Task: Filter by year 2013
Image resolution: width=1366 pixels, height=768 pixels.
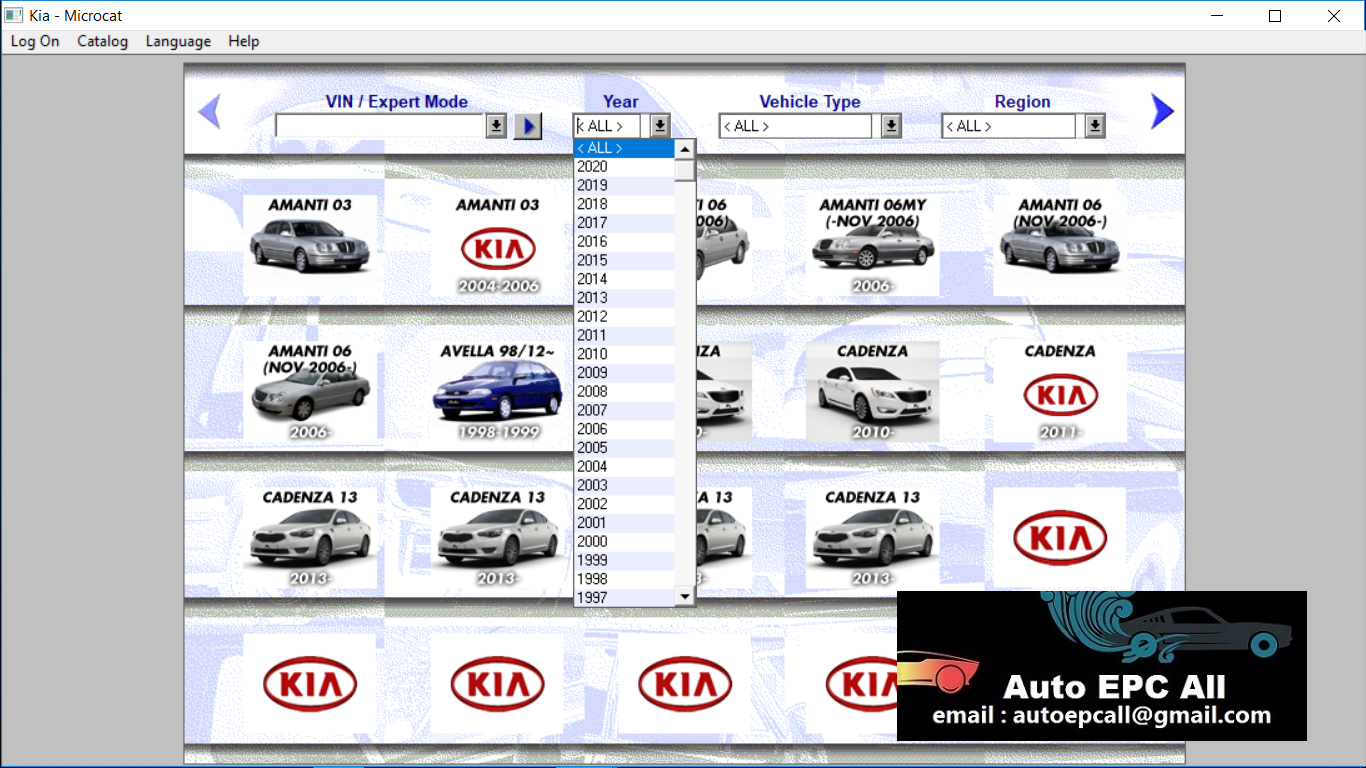Action: (624, 298)
